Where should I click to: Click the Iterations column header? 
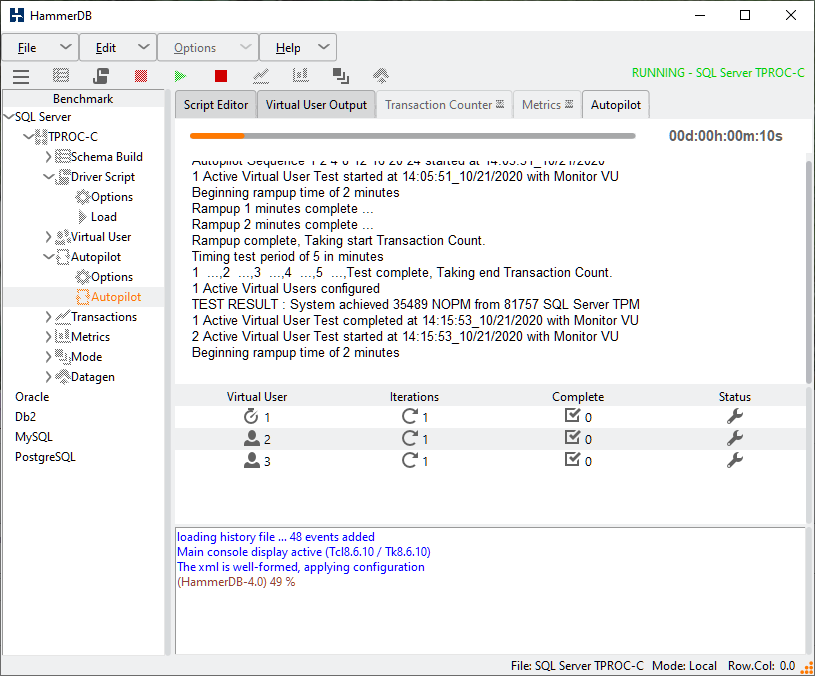coord(414,397)
